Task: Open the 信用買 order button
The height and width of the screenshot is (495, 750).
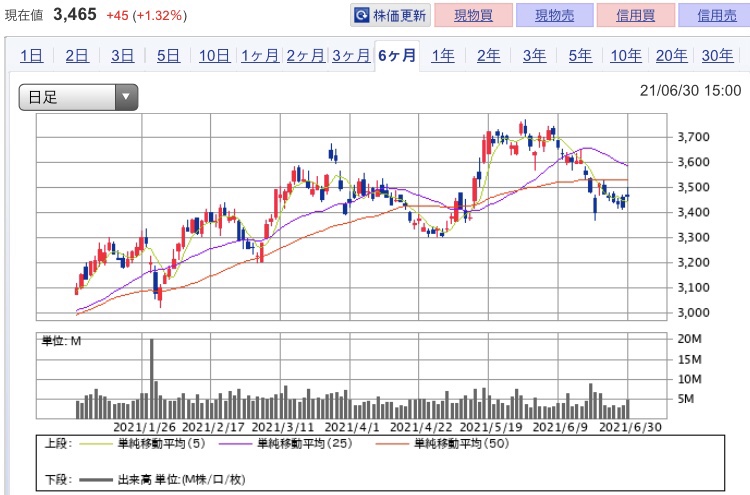Action: pos(636,15)
